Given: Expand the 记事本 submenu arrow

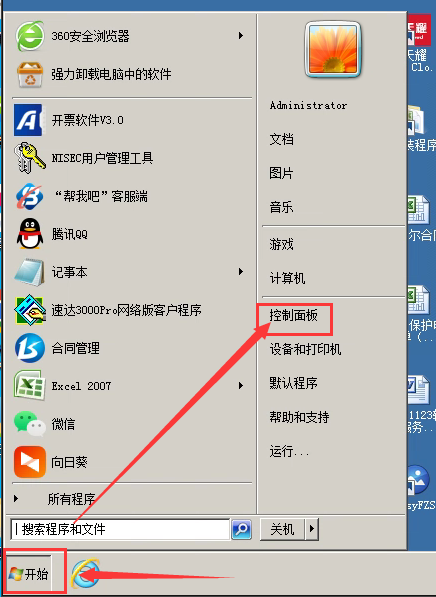Looking at the screenshot, I should tap(241, 271).
